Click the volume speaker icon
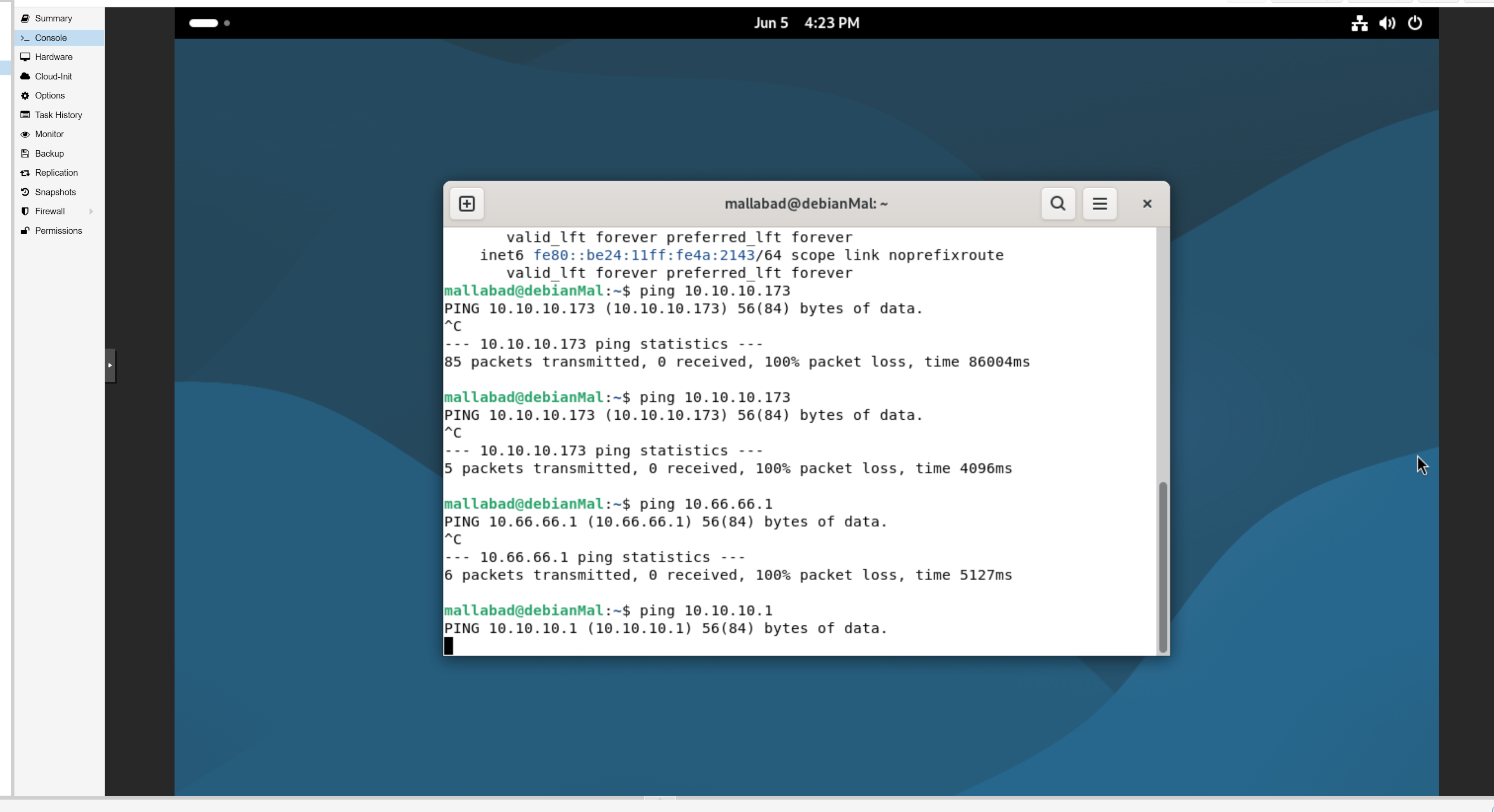The image size is (1494, 812). 1387,23
